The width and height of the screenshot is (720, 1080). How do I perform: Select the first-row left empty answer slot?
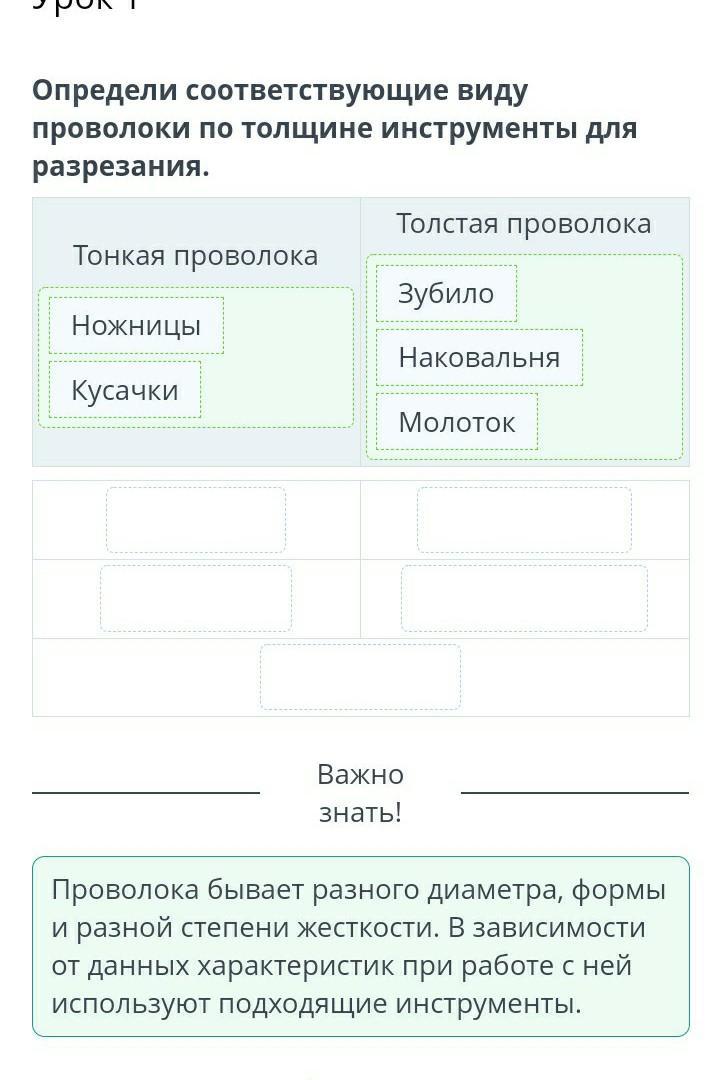(x=196, y=520)
